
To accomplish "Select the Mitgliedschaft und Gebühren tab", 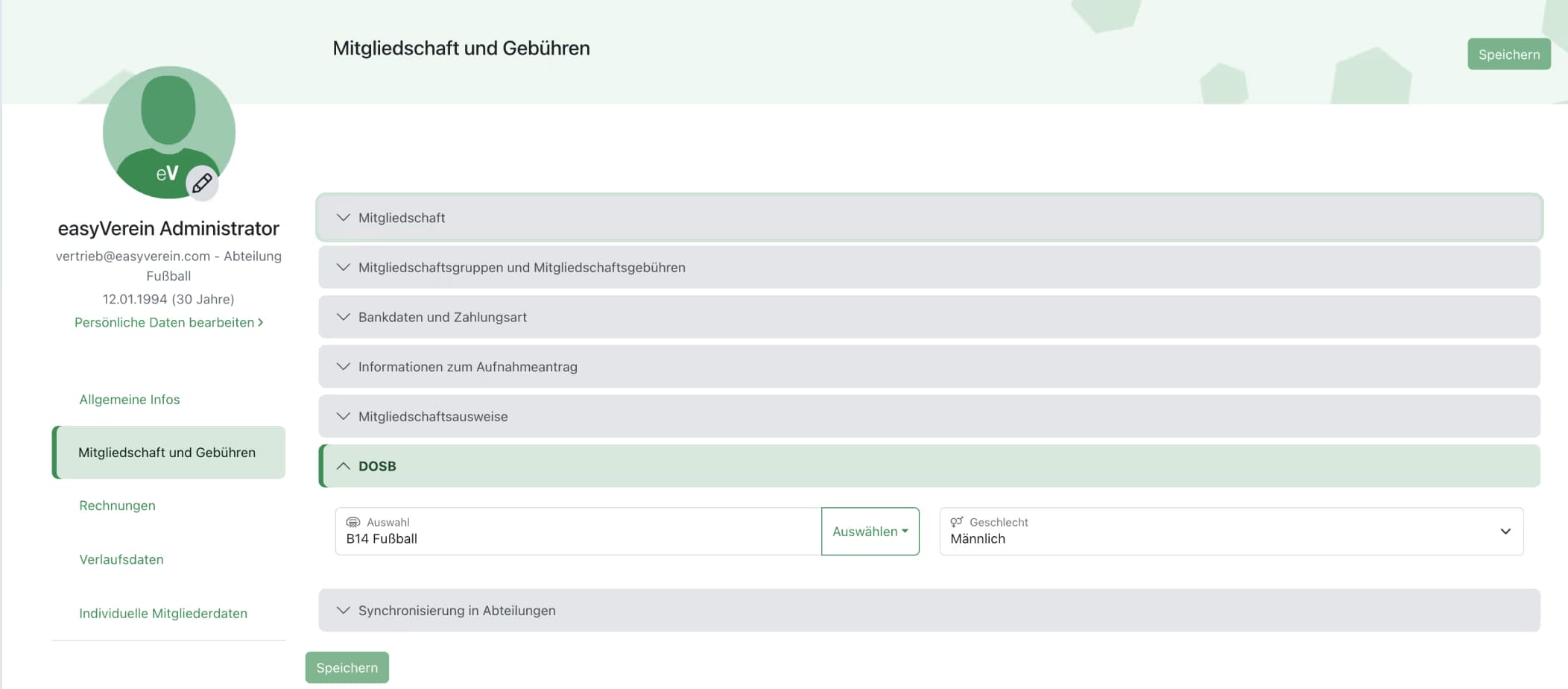I will [x=168, y=453].
